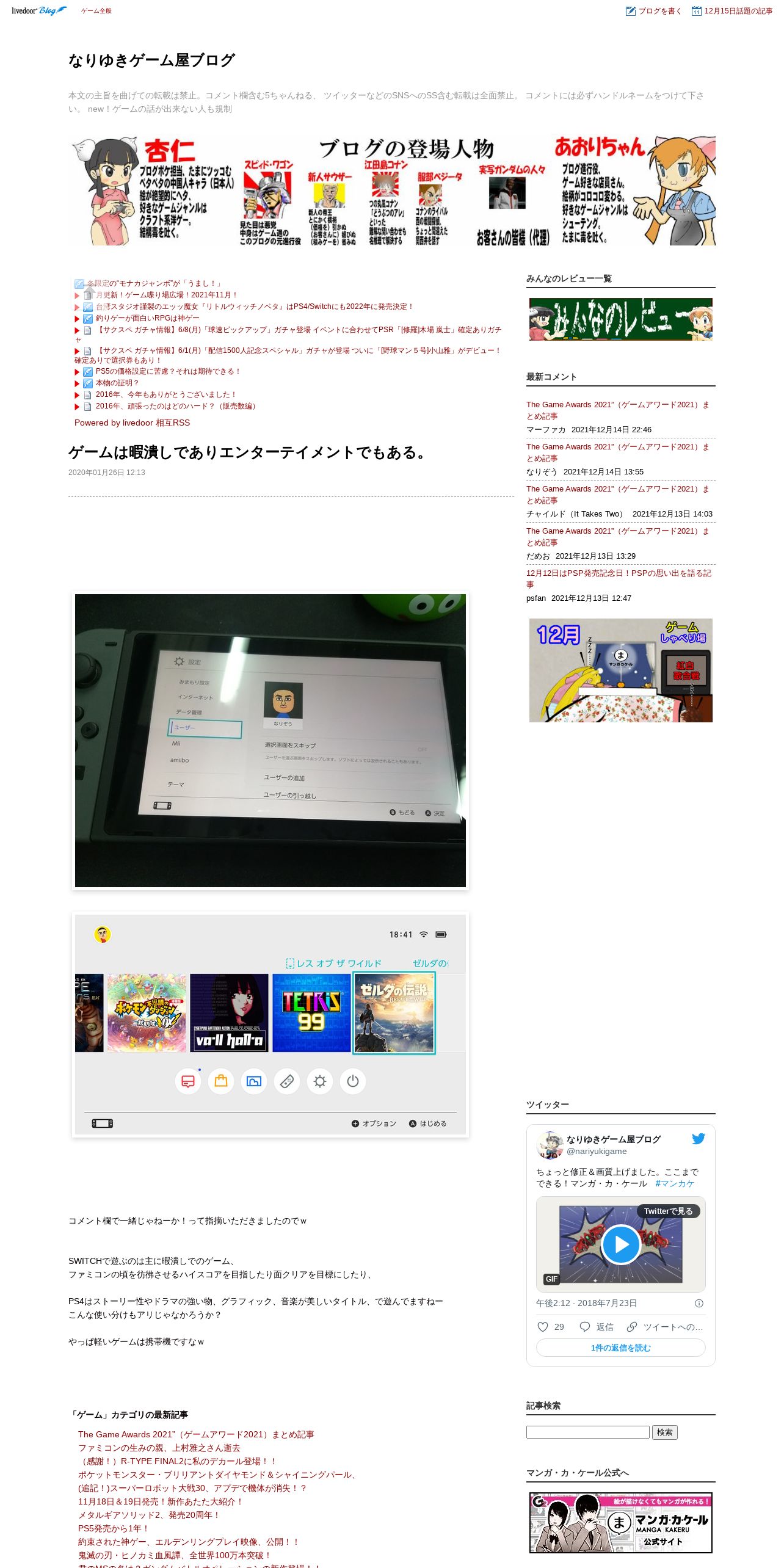
Task: Click the blog icon before PS5の価格設定に苦慮
Action: pos(88,372)
